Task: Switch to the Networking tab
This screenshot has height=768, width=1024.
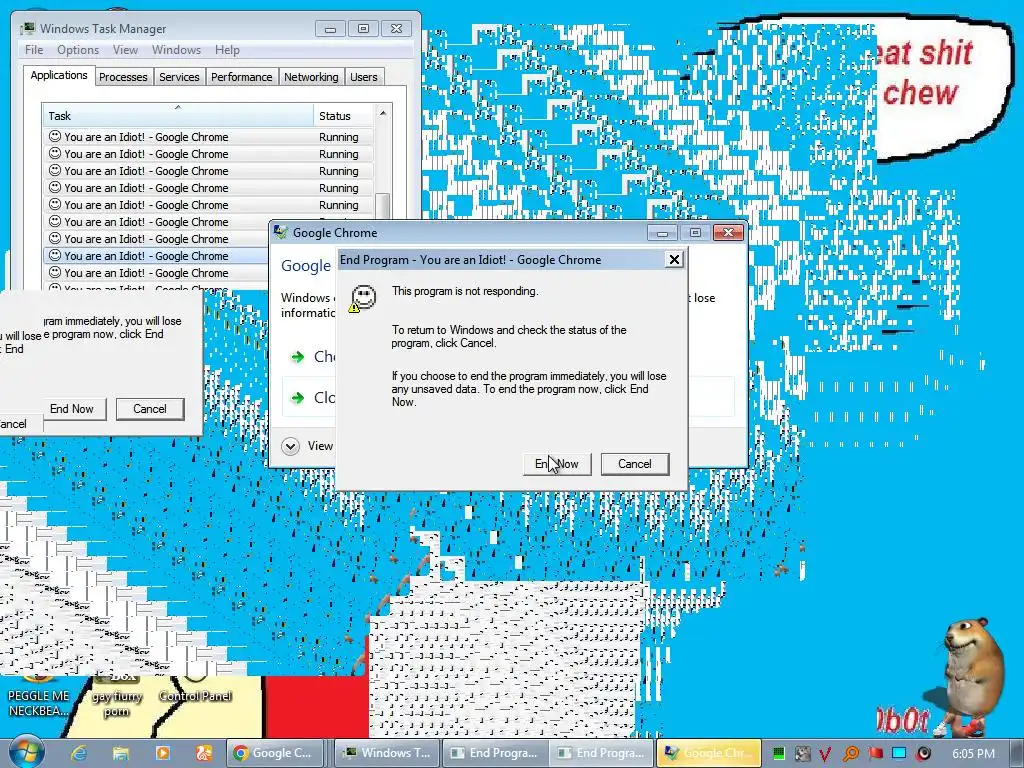Action: pyautogui.click(x=311, y=77)
